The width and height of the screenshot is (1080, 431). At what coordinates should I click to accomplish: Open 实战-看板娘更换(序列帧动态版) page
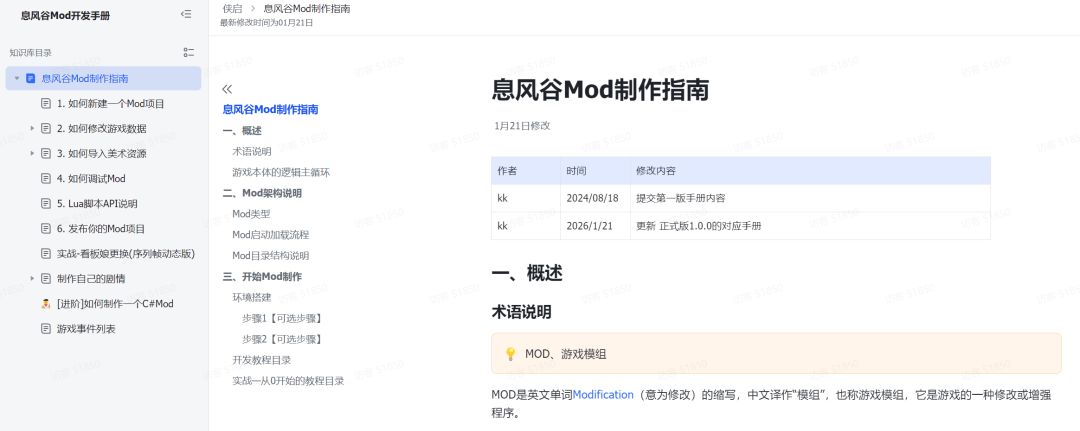pos(126,253)
